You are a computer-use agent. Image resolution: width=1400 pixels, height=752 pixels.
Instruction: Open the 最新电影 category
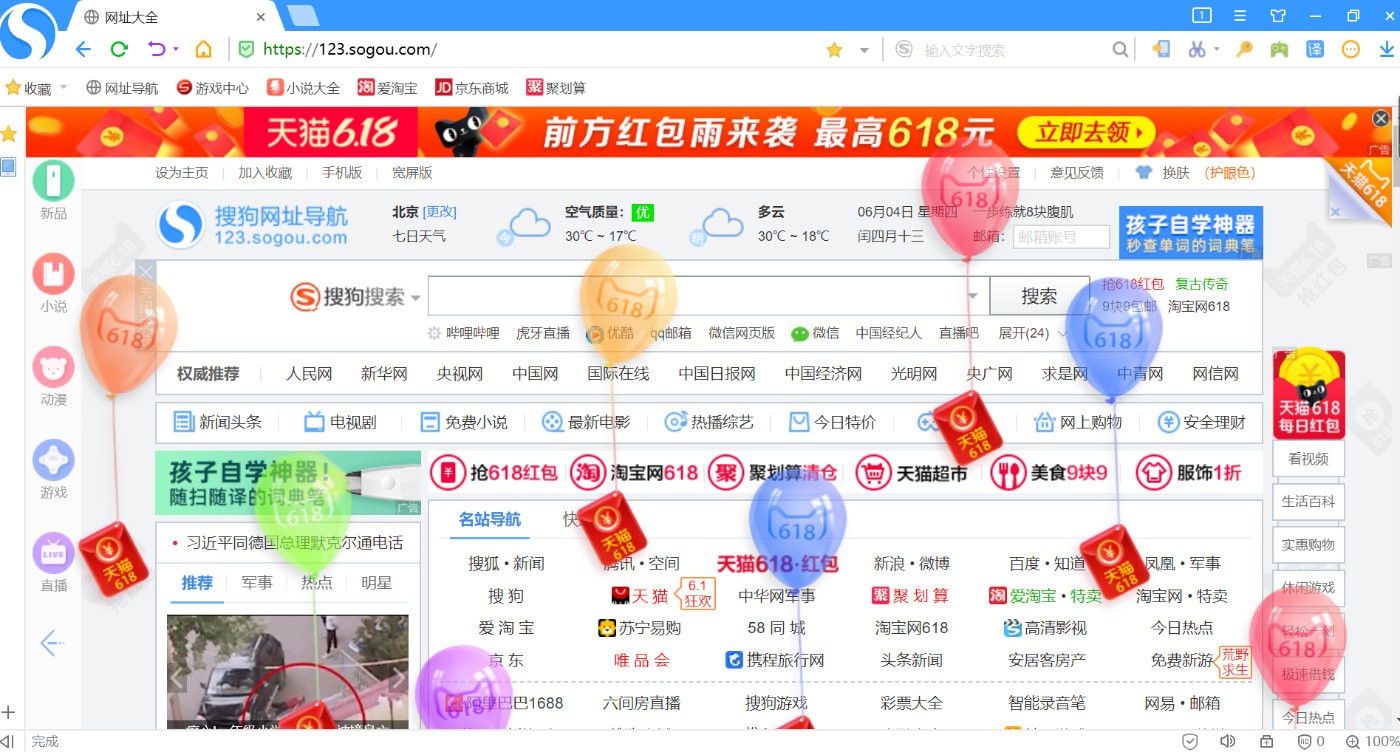[x=586, y=422]
